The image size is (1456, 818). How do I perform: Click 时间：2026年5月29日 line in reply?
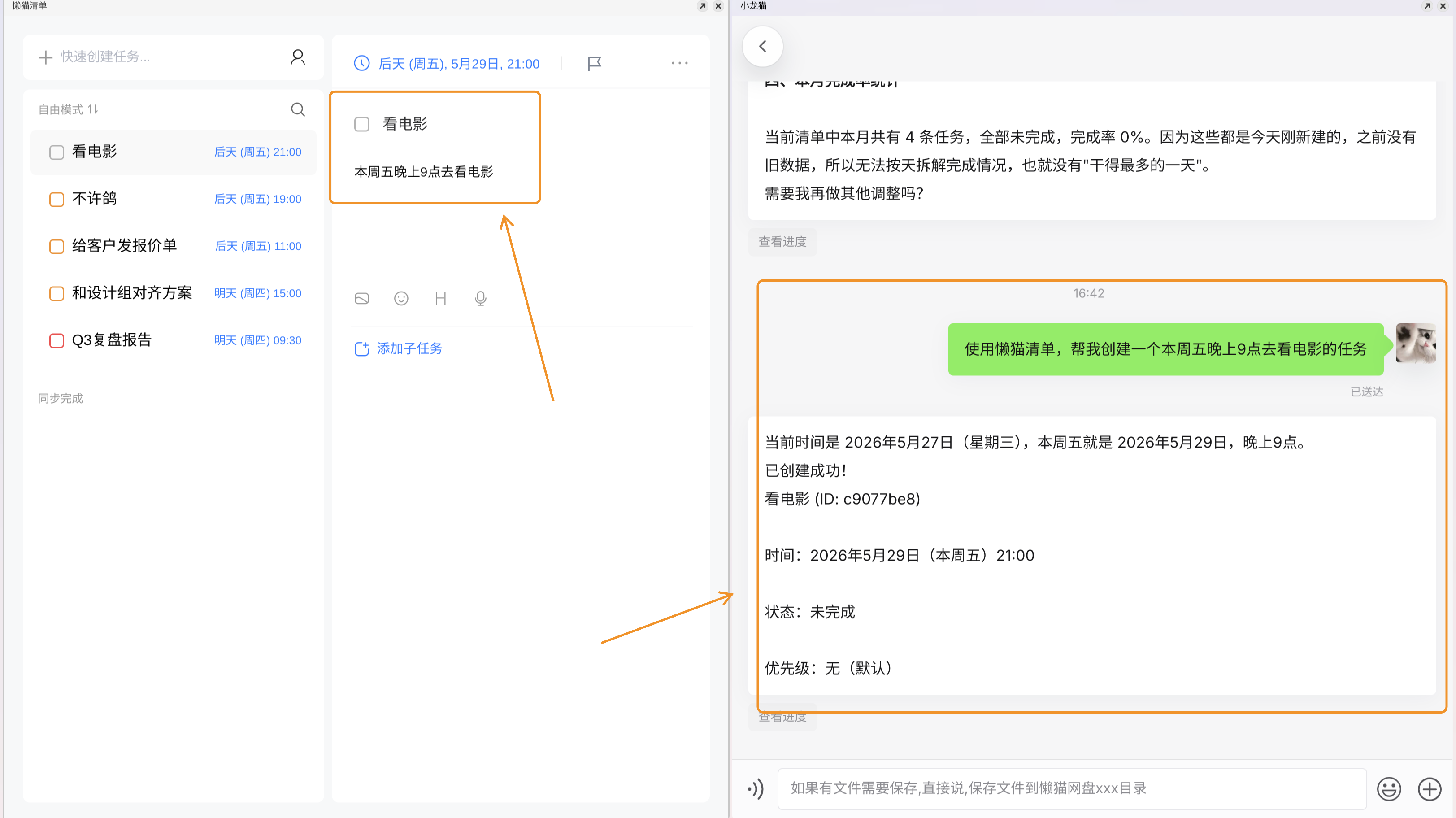(x=899, y=555)
